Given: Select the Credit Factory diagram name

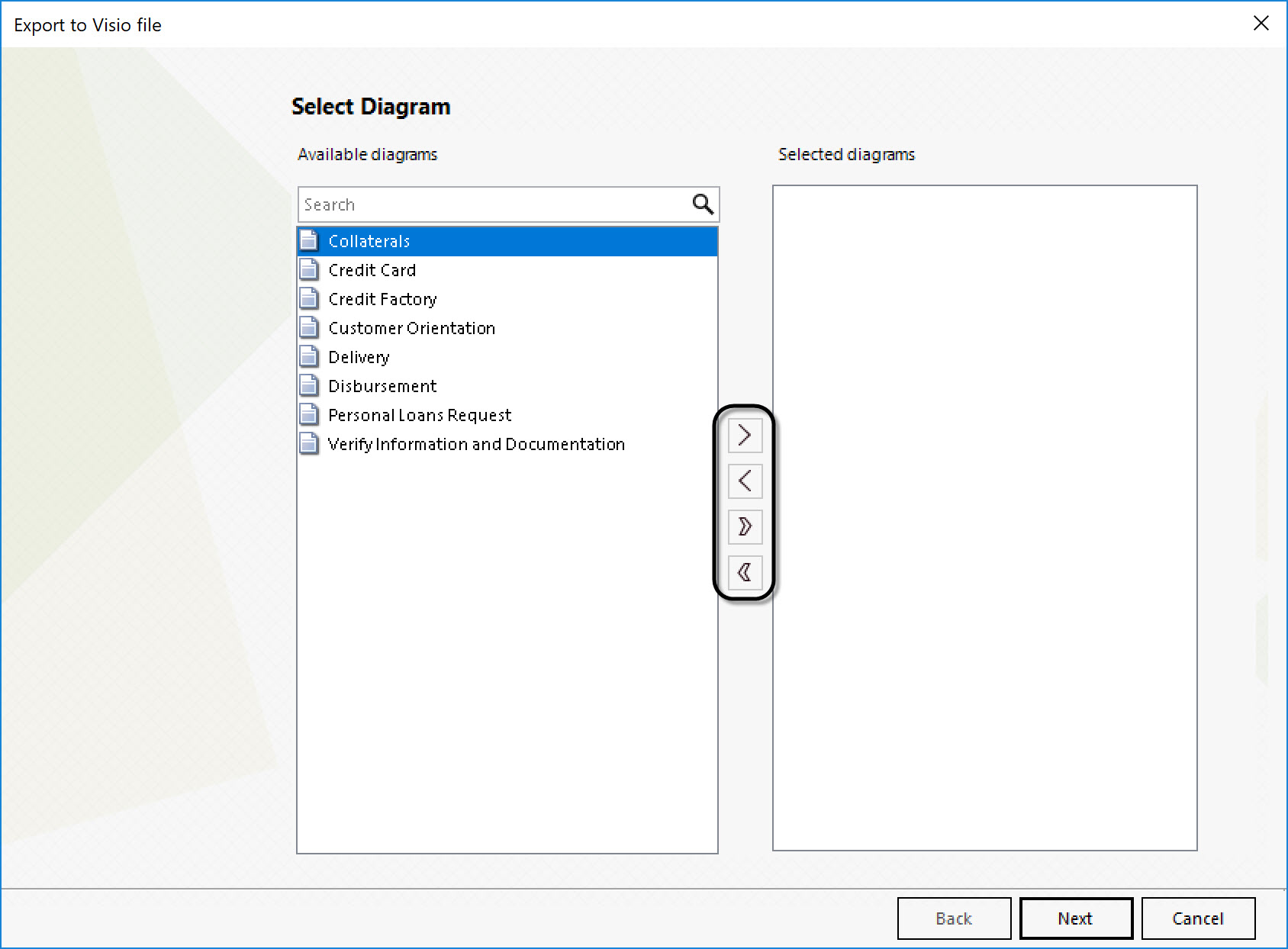Looking at the screenshot, I should pos(383,299).
